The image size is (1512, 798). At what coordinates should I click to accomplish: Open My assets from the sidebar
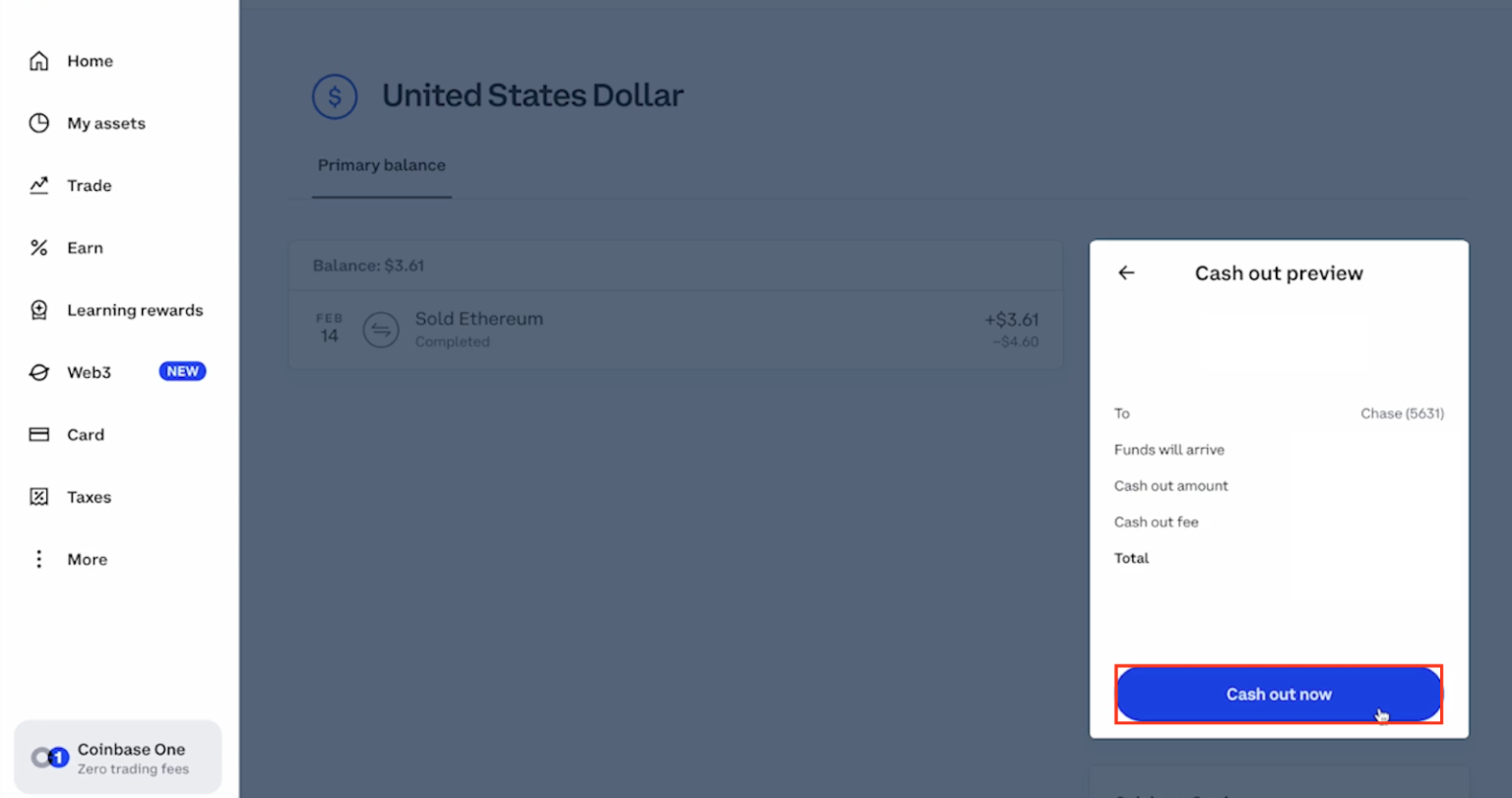point(38,123)
